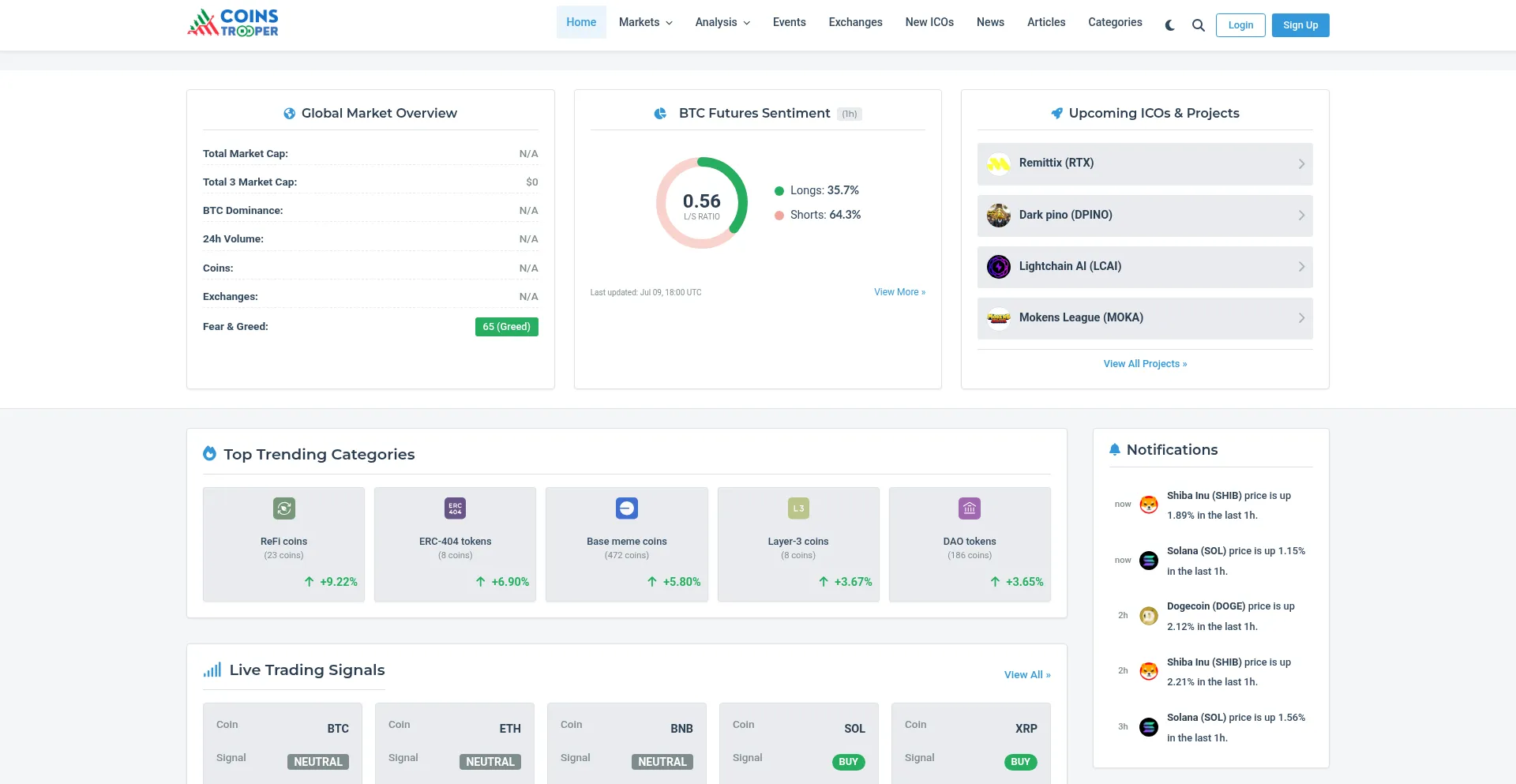1516x784 pixels.
Task: Click the 65 (Greed) green indicator badge
Action: (506, 327)
